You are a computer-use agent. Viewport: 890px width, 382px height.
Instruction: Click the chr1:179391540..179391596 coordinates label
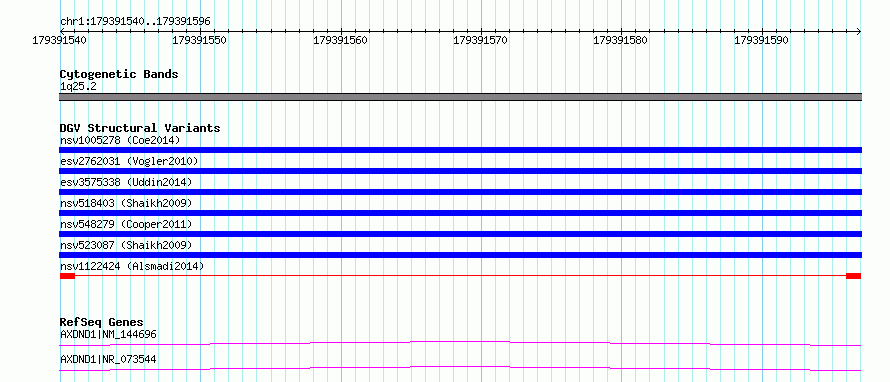click(135, 21)
